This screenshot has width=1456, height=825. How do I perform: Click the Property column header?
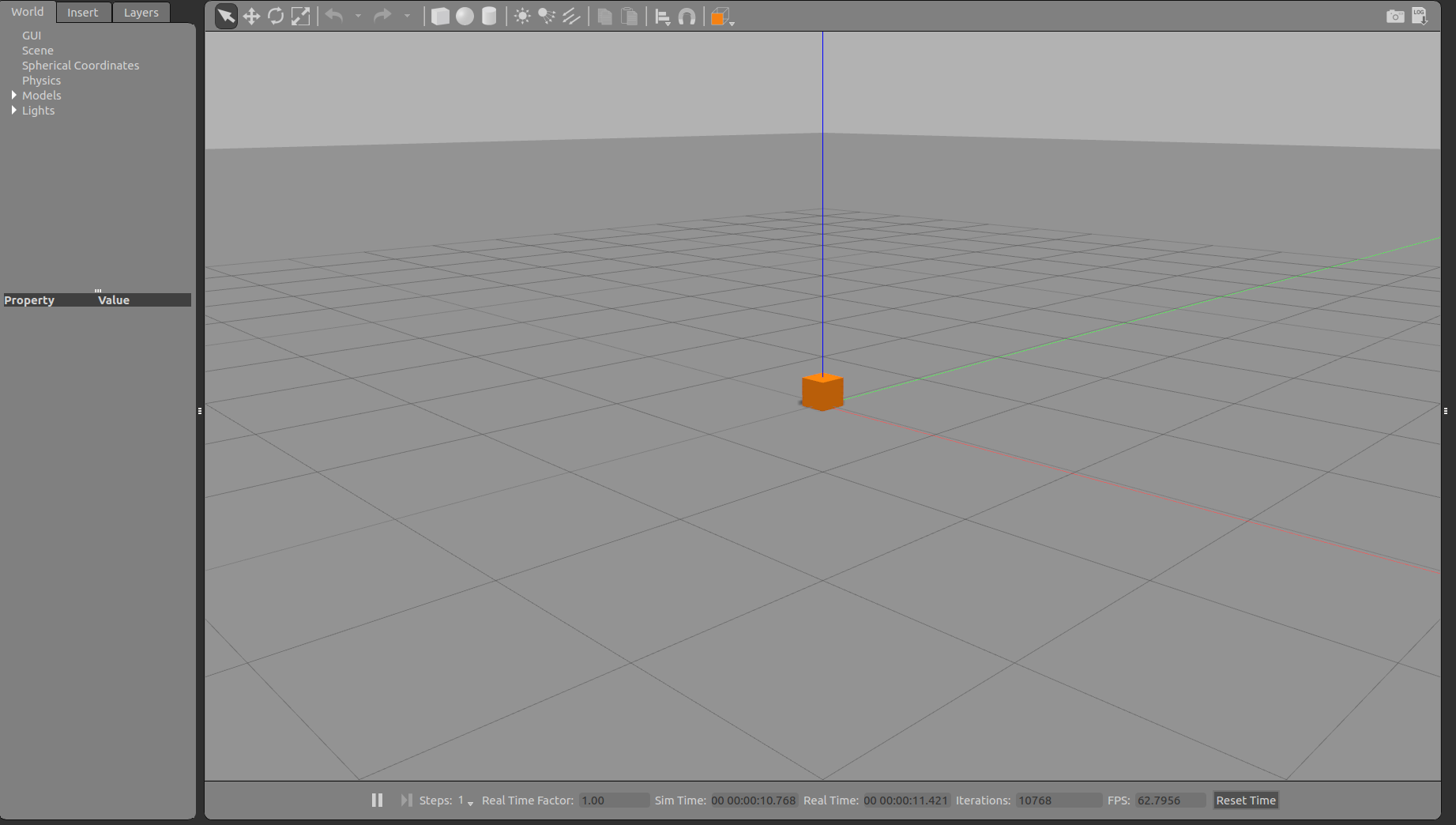click(x=29, y=300)
